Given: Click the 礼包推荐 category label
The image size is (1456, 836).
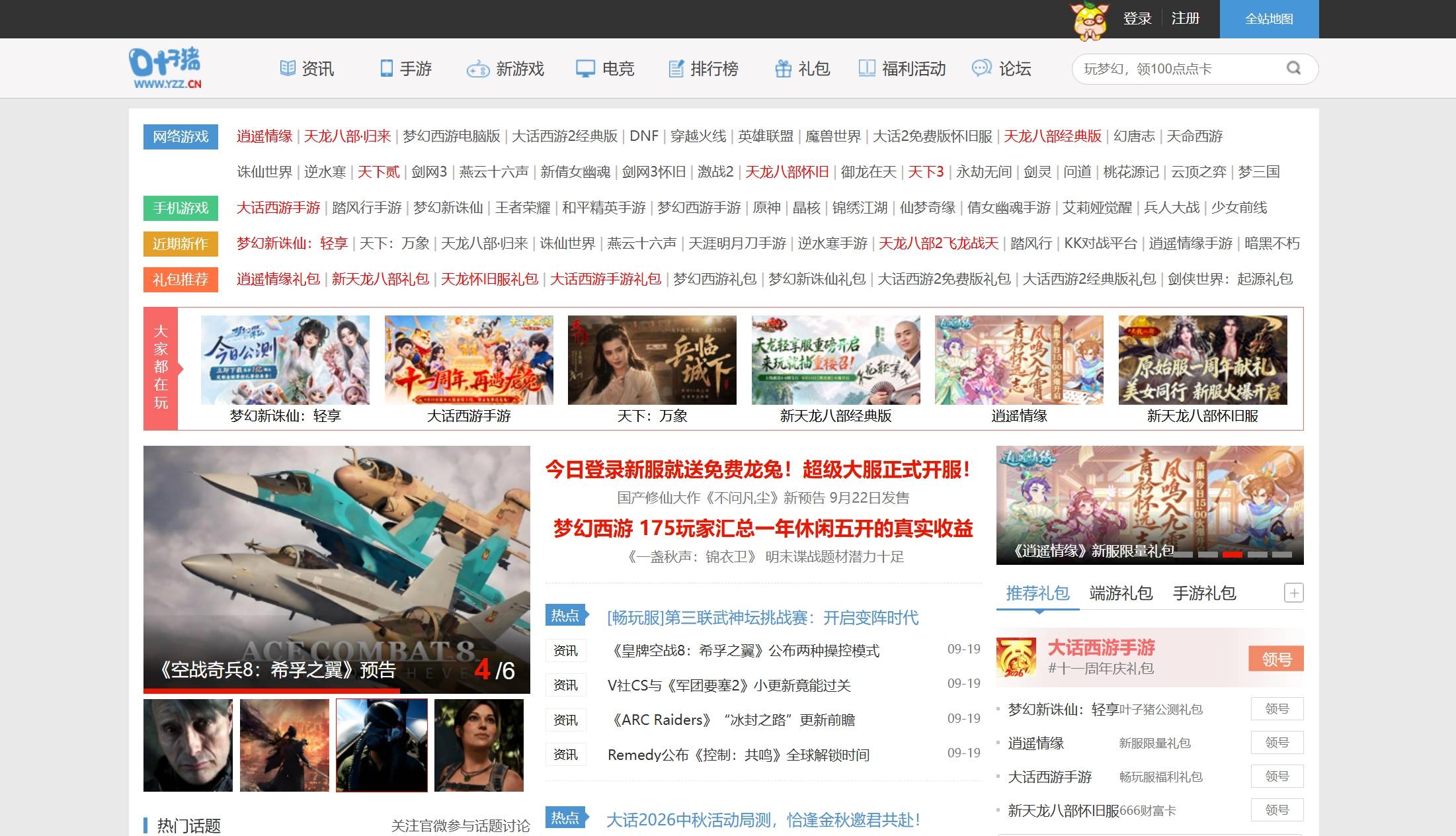Looking at the screenshot, I should tap(181, 280).
